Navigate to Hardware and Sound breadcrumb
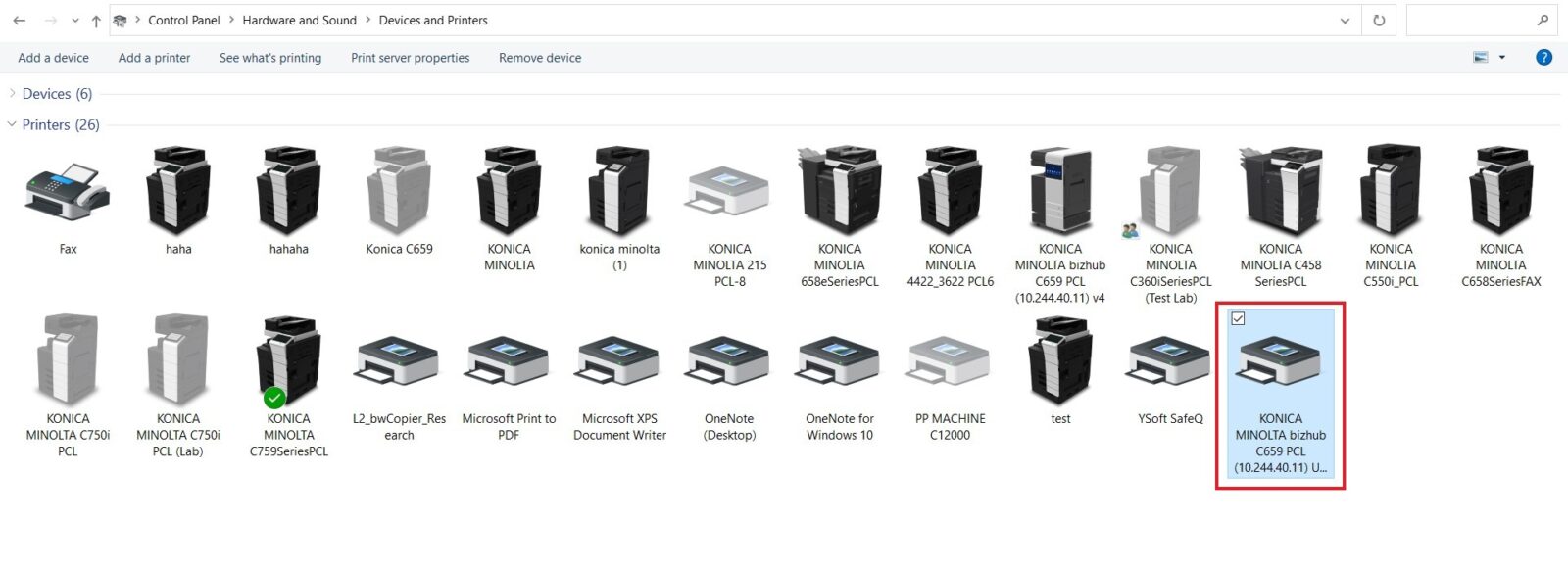This screenshot has height=570, width=1568. (299, 21)
